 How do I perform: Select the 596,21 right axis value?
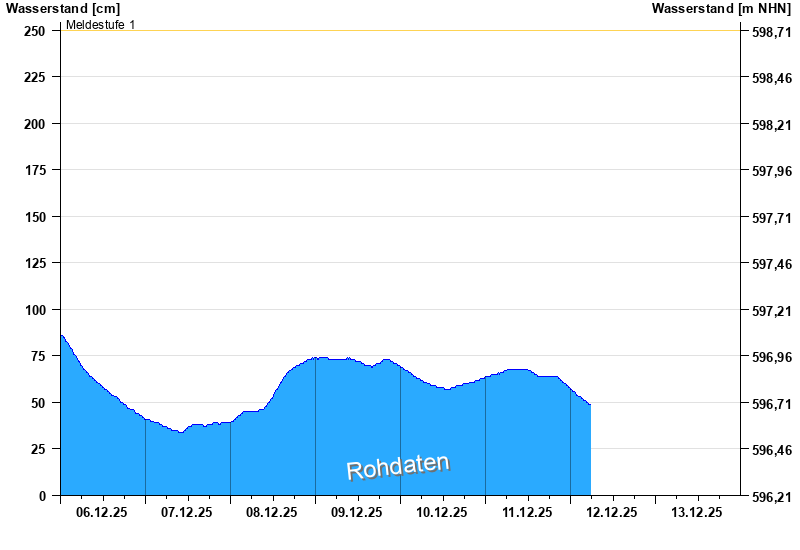click(x=771, y=497)
